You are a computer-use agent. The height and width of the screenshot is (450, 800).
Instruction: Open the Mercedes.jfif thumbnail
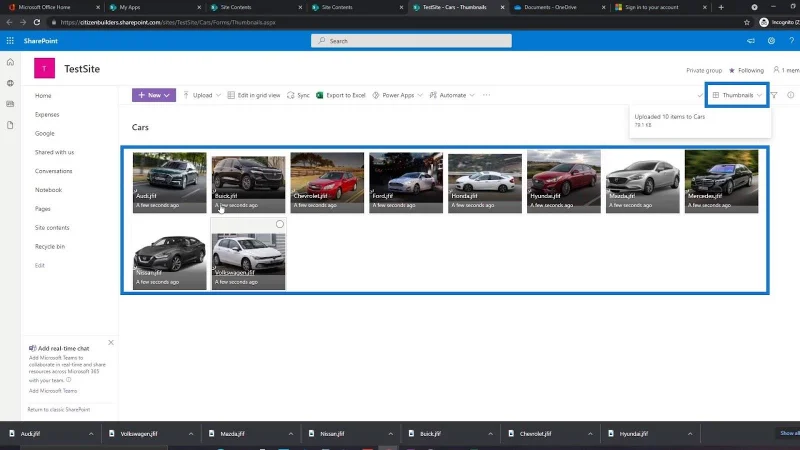[x=721, y=182]
